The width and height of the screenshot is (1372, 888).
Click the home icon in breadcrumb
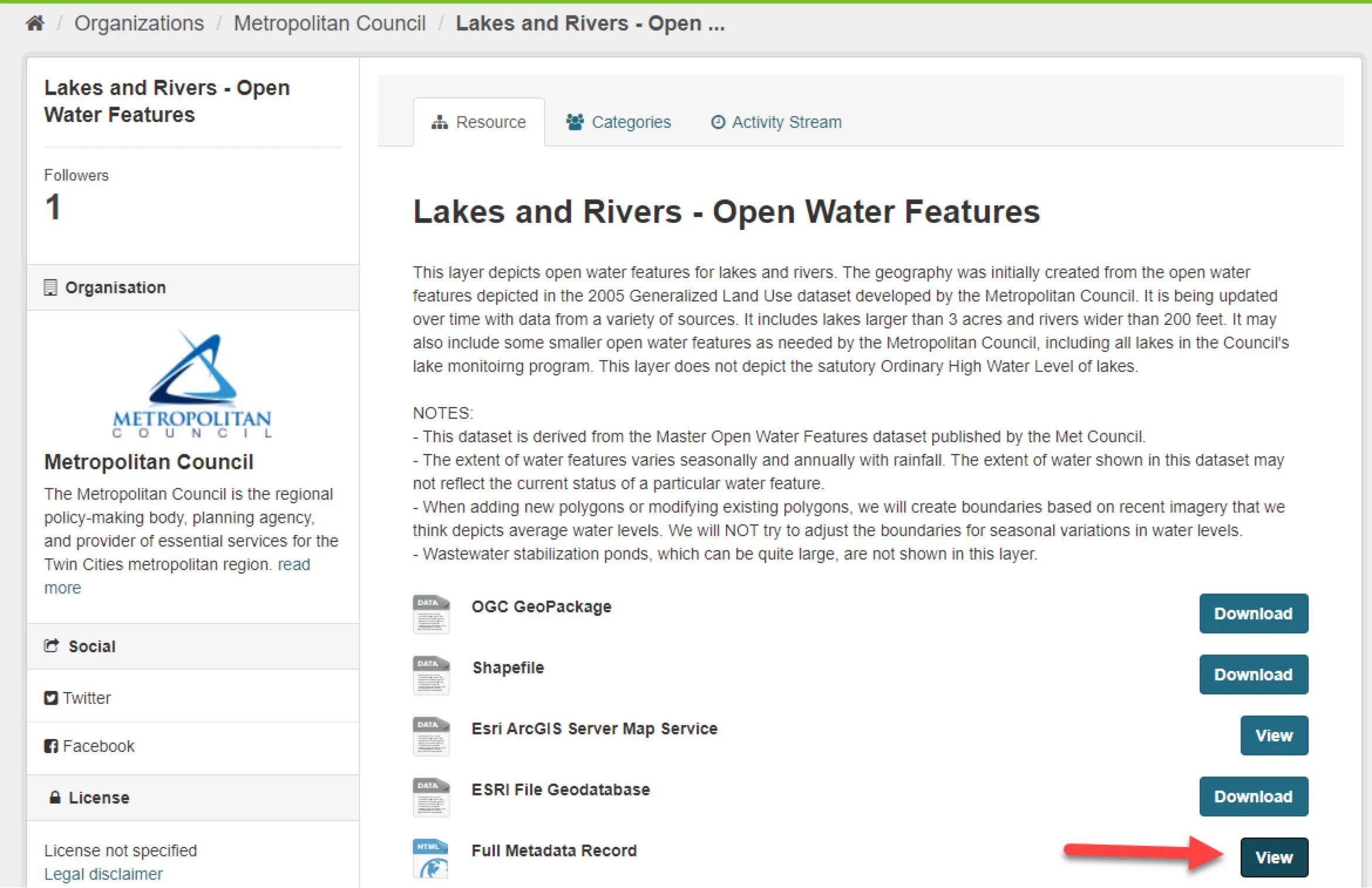pyautogui.click(x=35, y=23)
